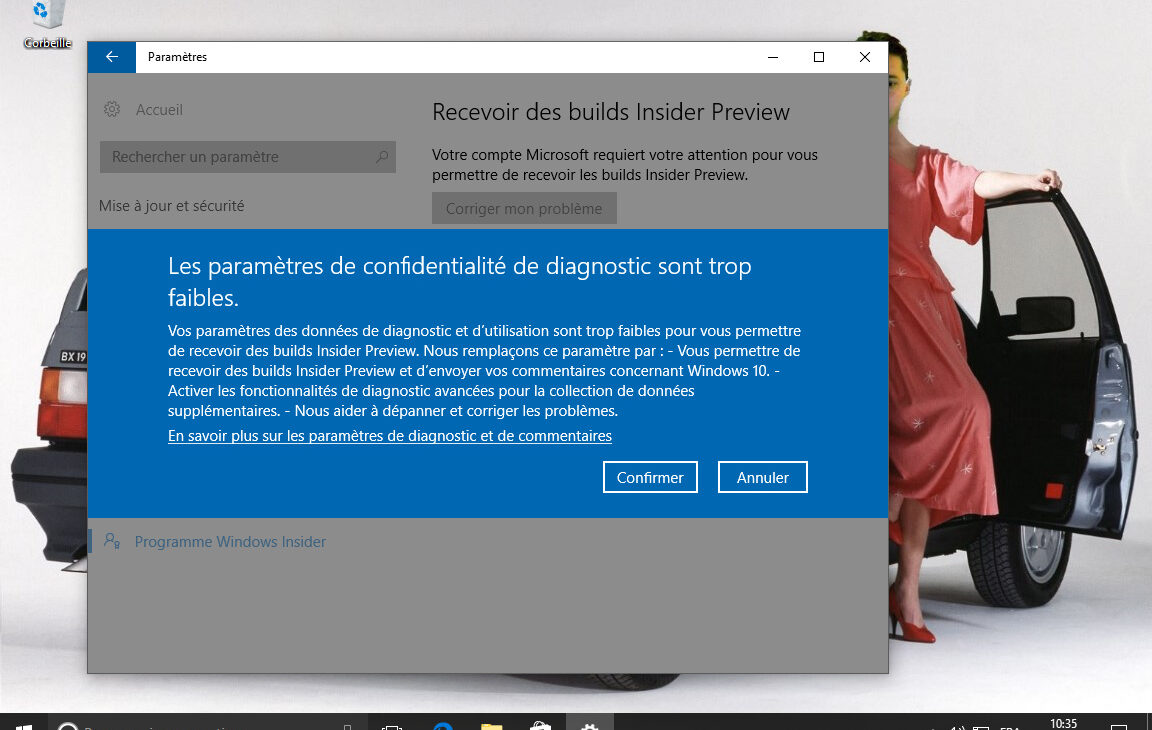The image size is (1152, 730).
Task: Open the Settings gear on the taskbar
Action: pyautogui.click(x=590, y=722)
